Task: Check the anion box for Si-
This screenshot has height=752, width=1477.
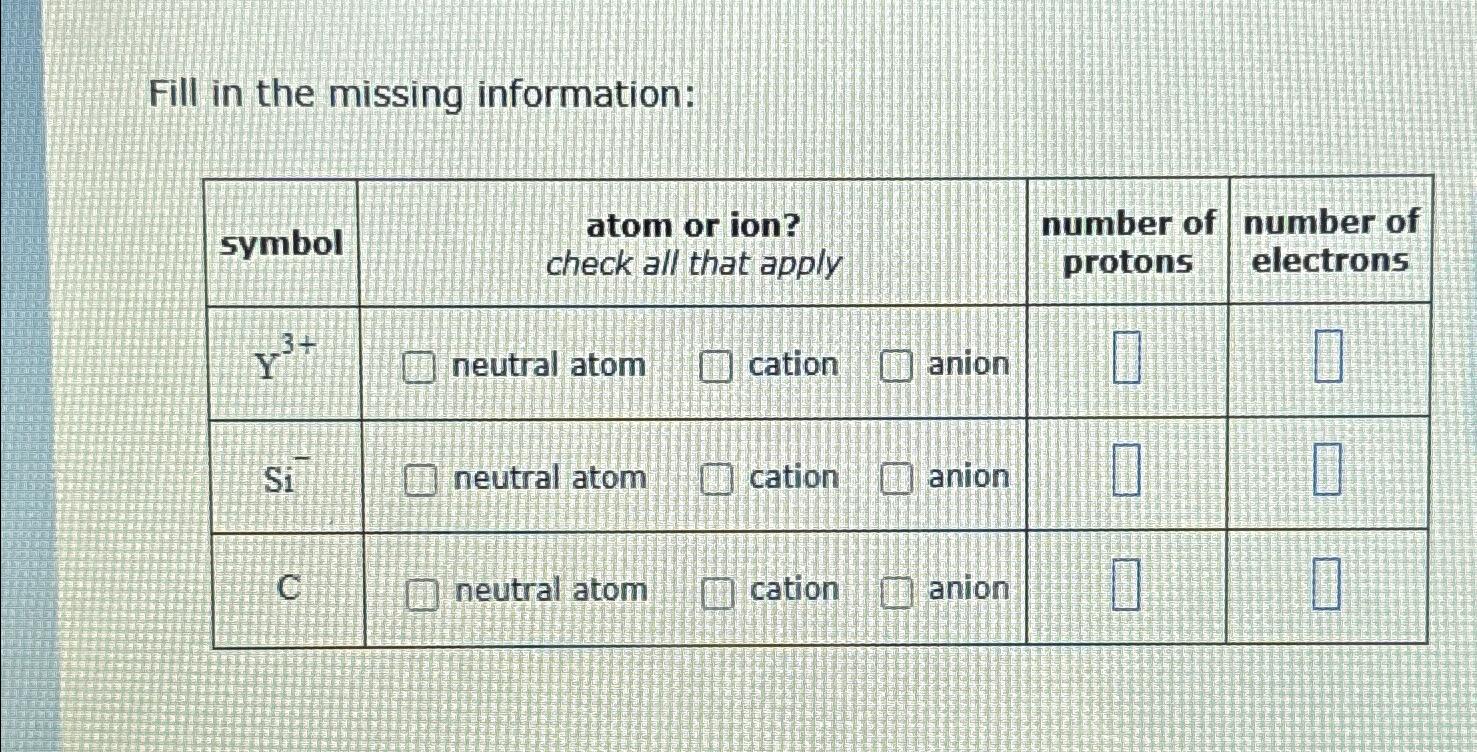Action: 897,478
